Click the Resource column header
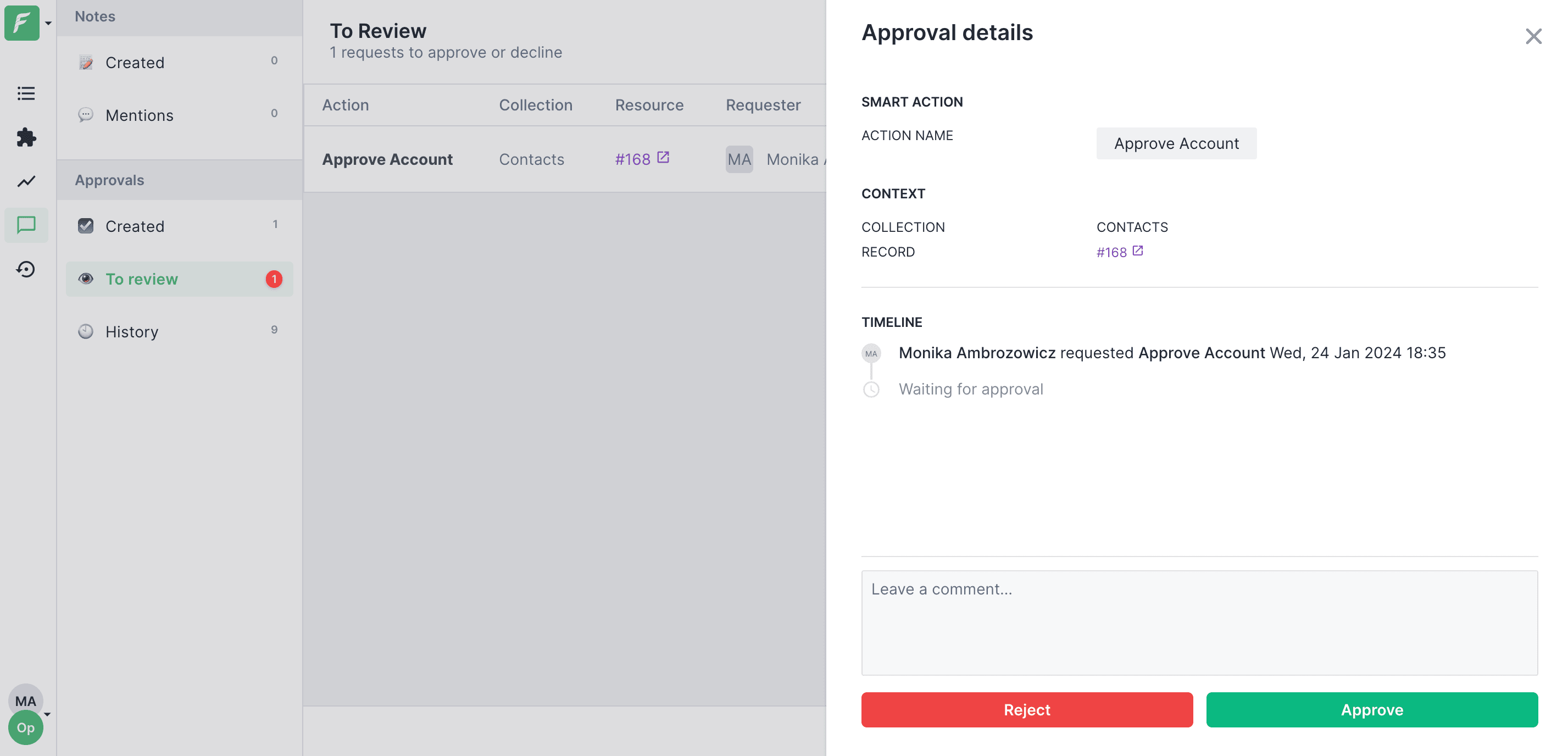Screen dimensions: 1568x756 (x=649, y=105)
